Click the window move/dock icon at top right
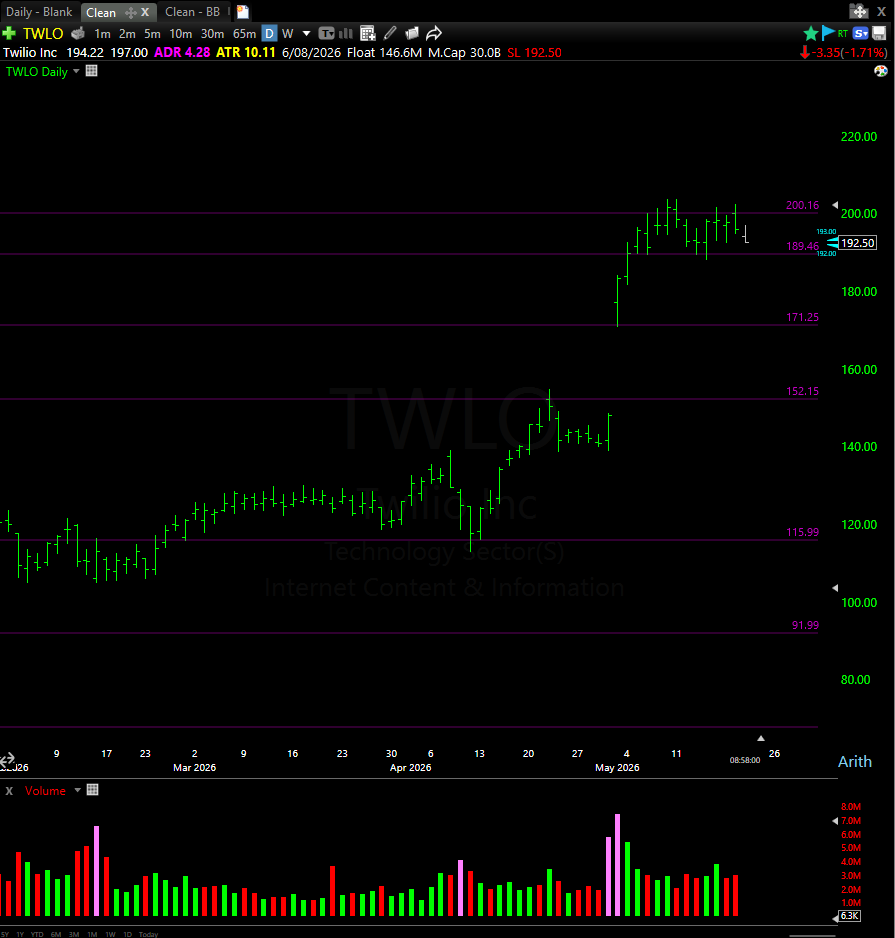The width and height of the screenshot is (895, 938). (859, 11)
